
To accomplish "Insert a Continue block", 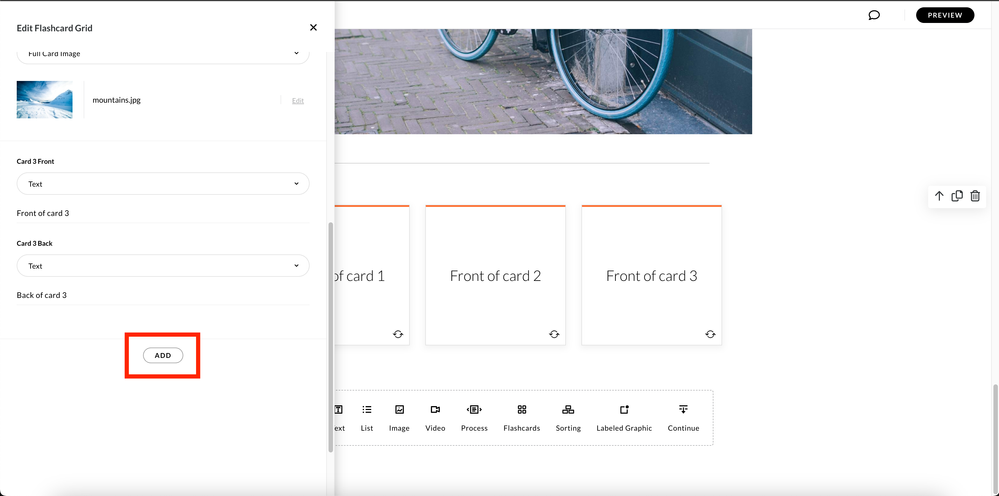I will click(683, 417).
